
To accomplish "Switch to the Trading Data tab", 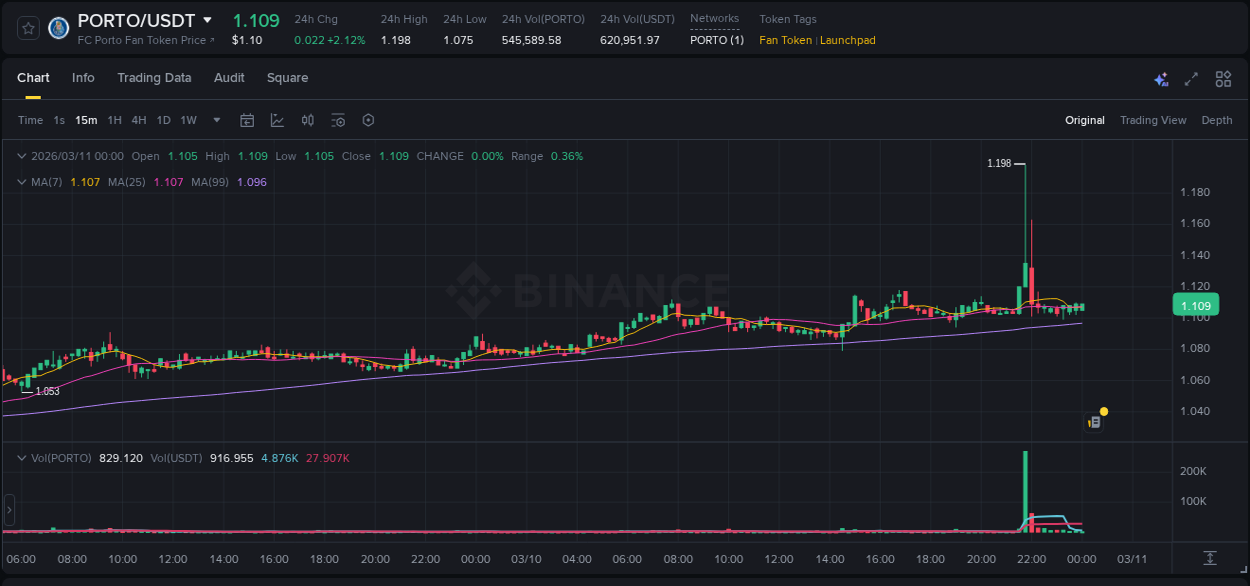I will tap(154, 78).
